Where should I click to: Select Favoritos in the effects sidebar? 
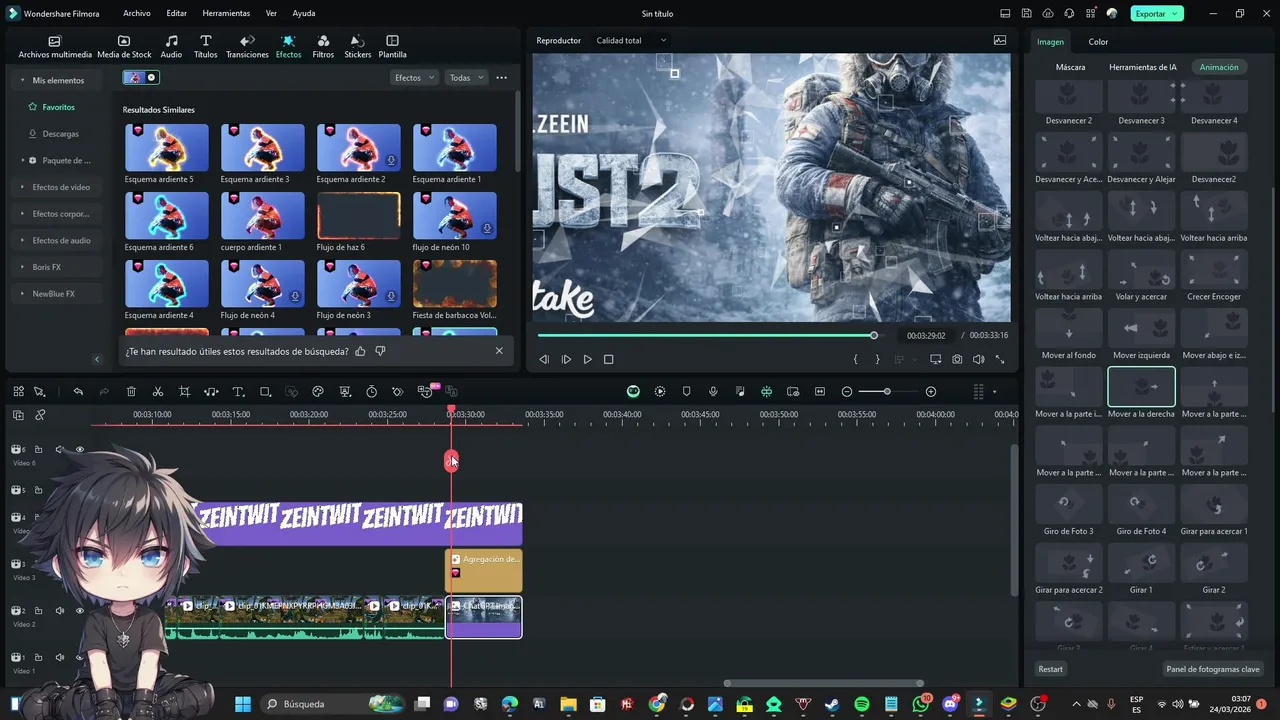coord(58,107)
